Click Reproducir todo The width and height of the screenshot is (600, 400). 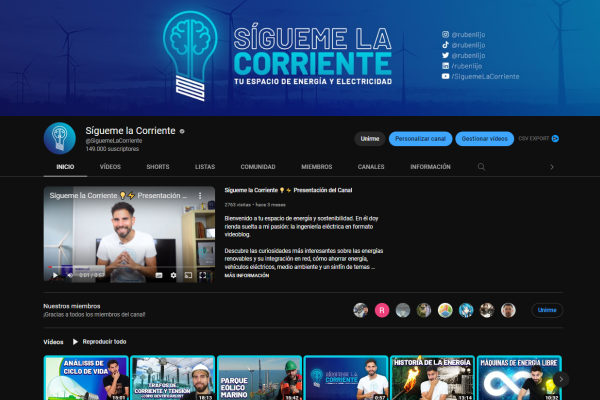click(104, 342)
